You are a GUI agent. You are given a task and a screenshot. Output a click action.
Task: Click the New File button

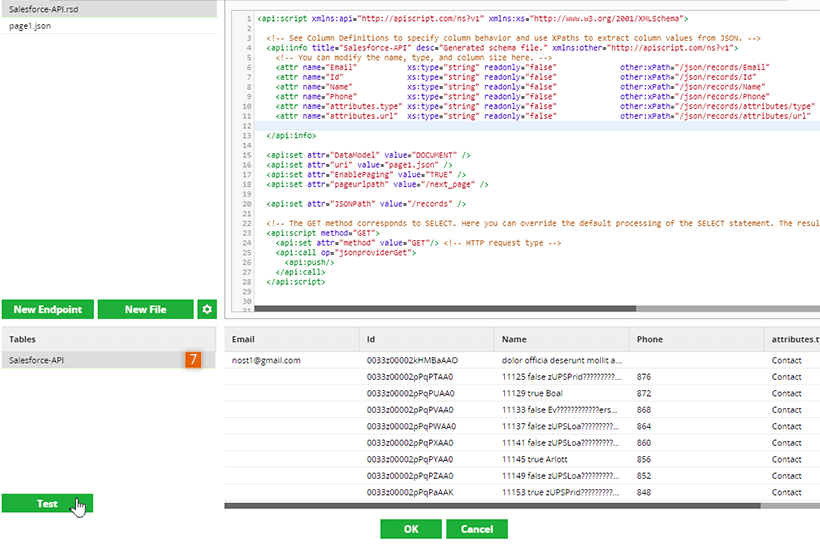click(145, 309)
